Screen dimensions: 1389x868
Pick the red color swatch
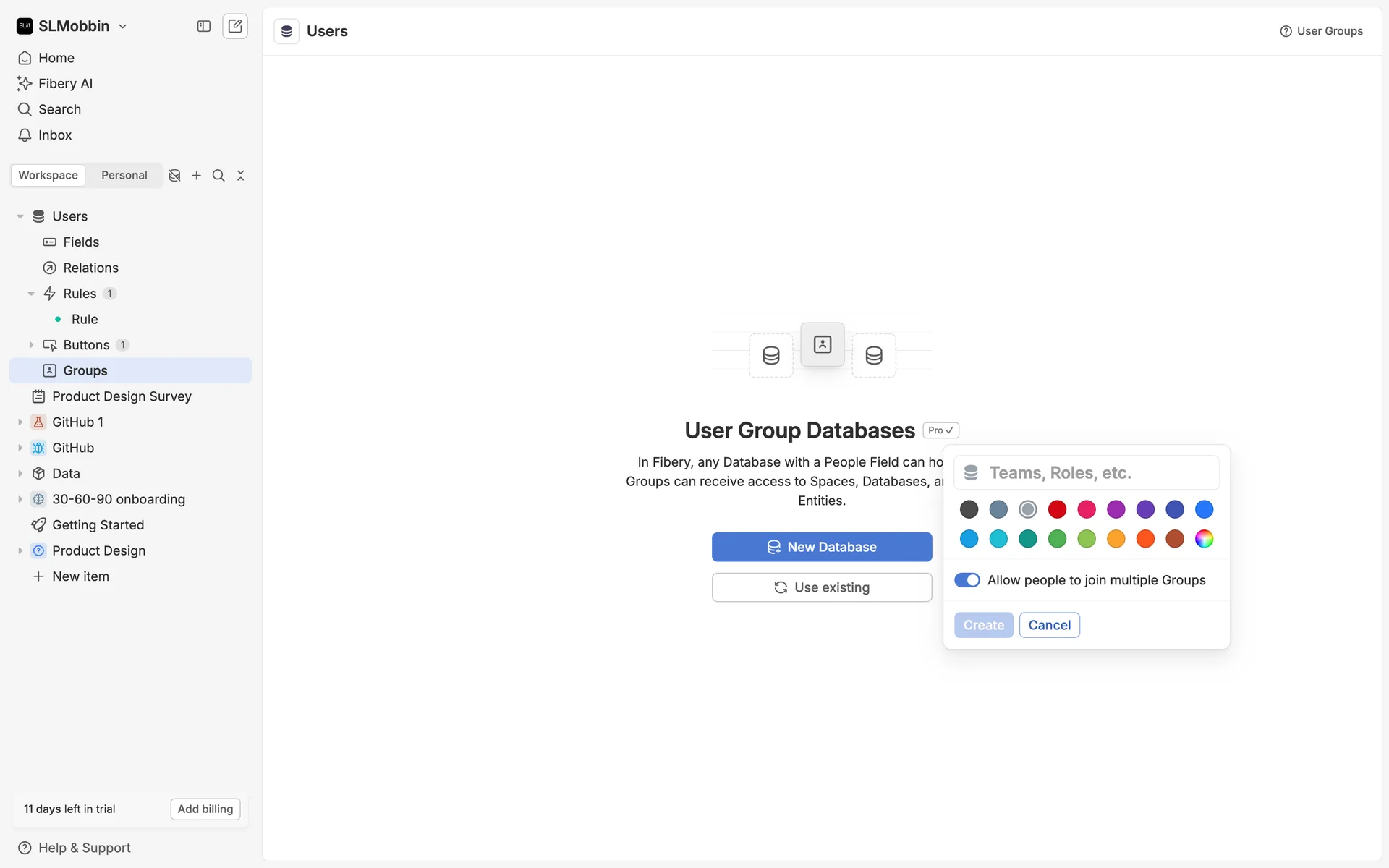coord(1057,509)
